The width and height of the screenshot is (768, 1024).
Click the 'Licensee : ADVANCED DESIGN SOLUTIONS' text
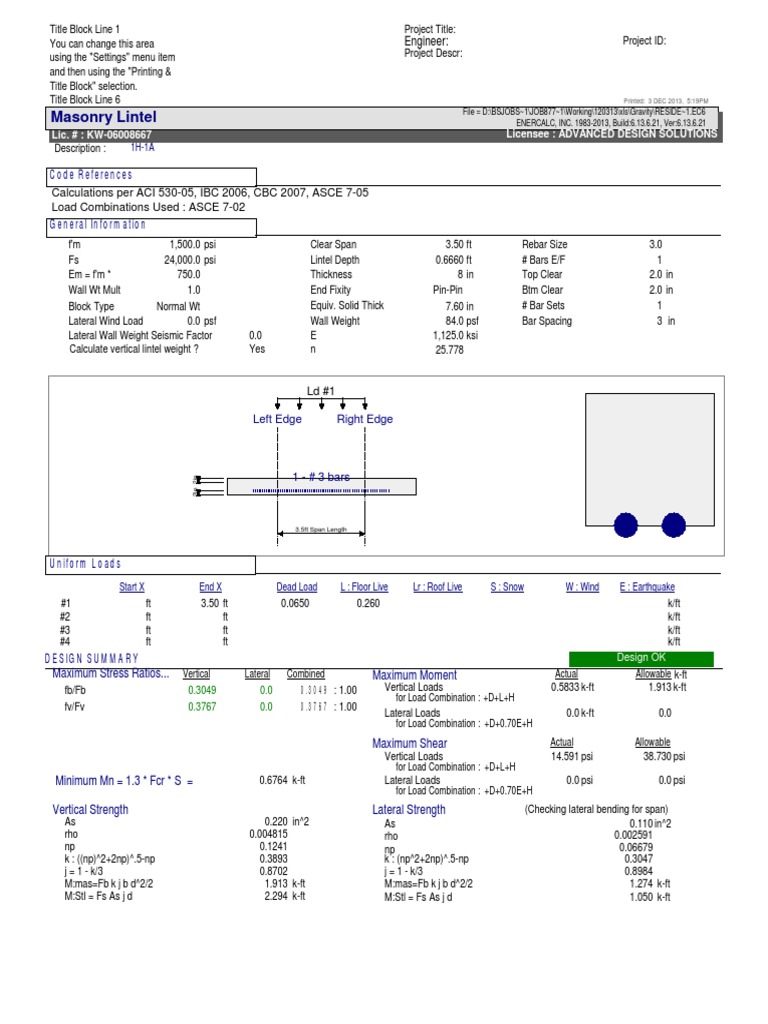pyautogui.click(x=612, y=134)
